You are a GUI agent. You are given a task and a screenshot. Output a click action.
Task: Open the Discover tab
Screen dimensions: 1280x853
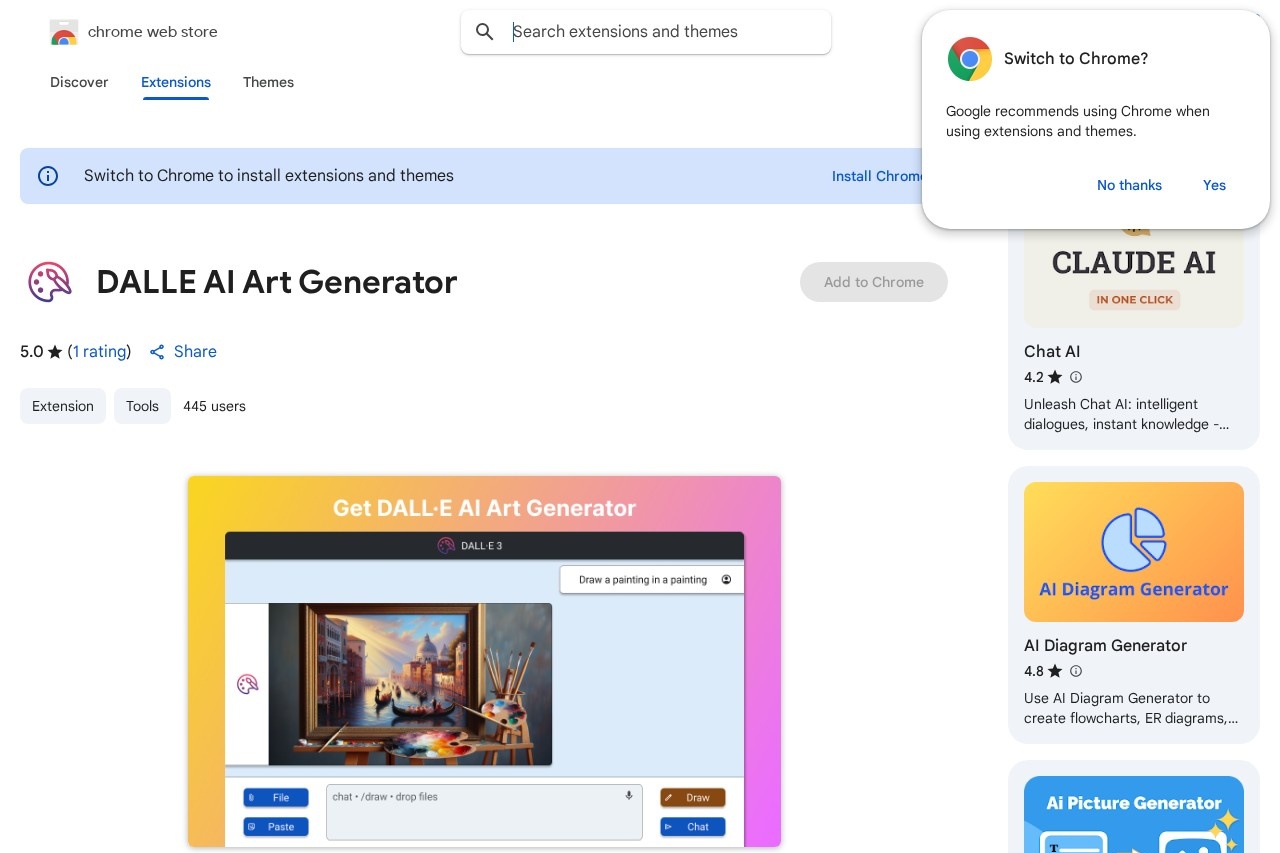[79, 82]
